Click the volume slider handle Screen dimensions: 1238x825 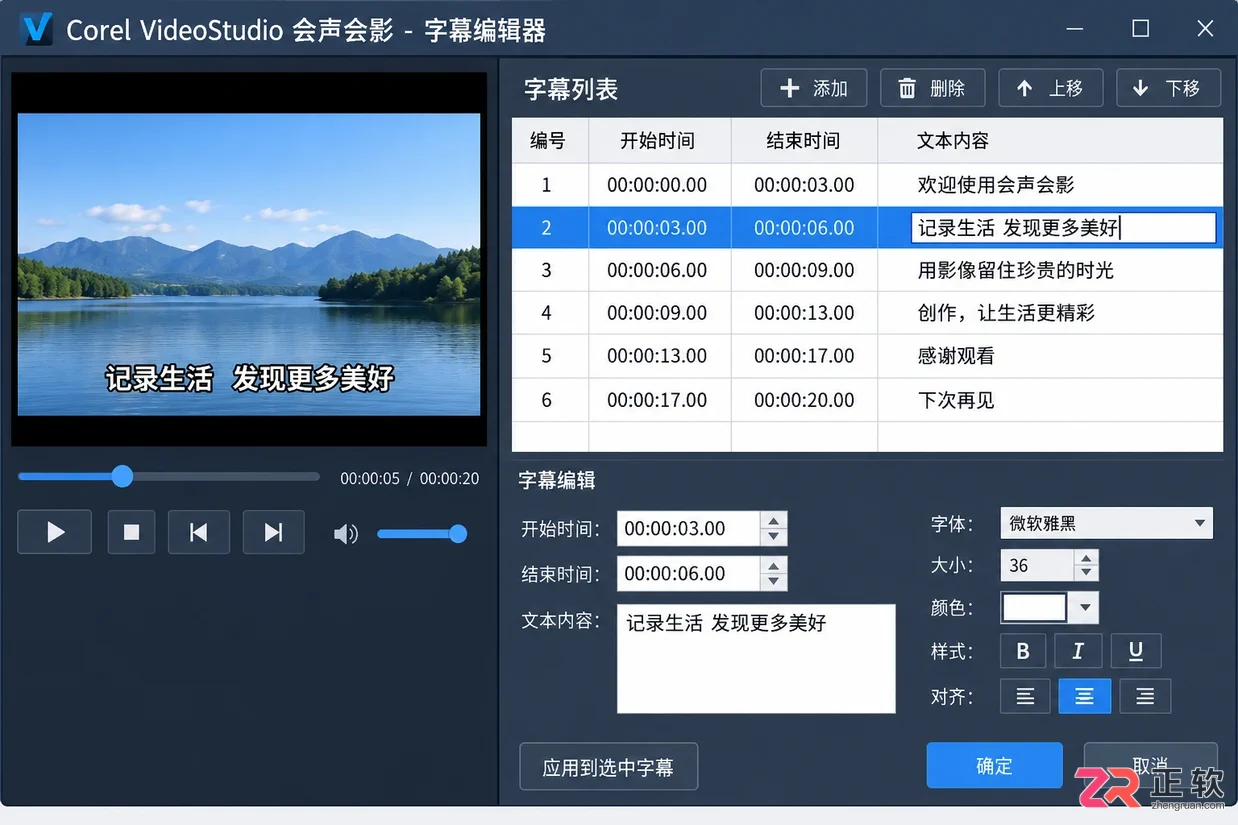(458, 534)
